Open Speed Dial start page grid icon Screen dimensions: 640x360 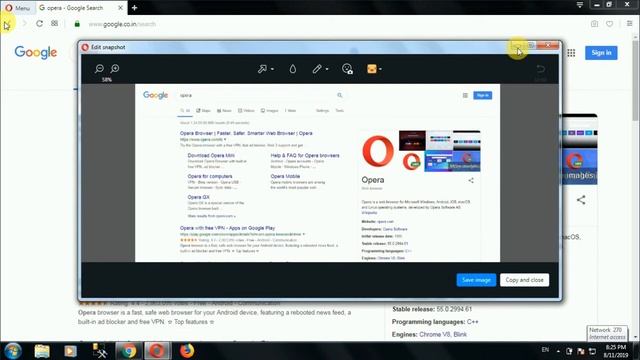[54, 24]
